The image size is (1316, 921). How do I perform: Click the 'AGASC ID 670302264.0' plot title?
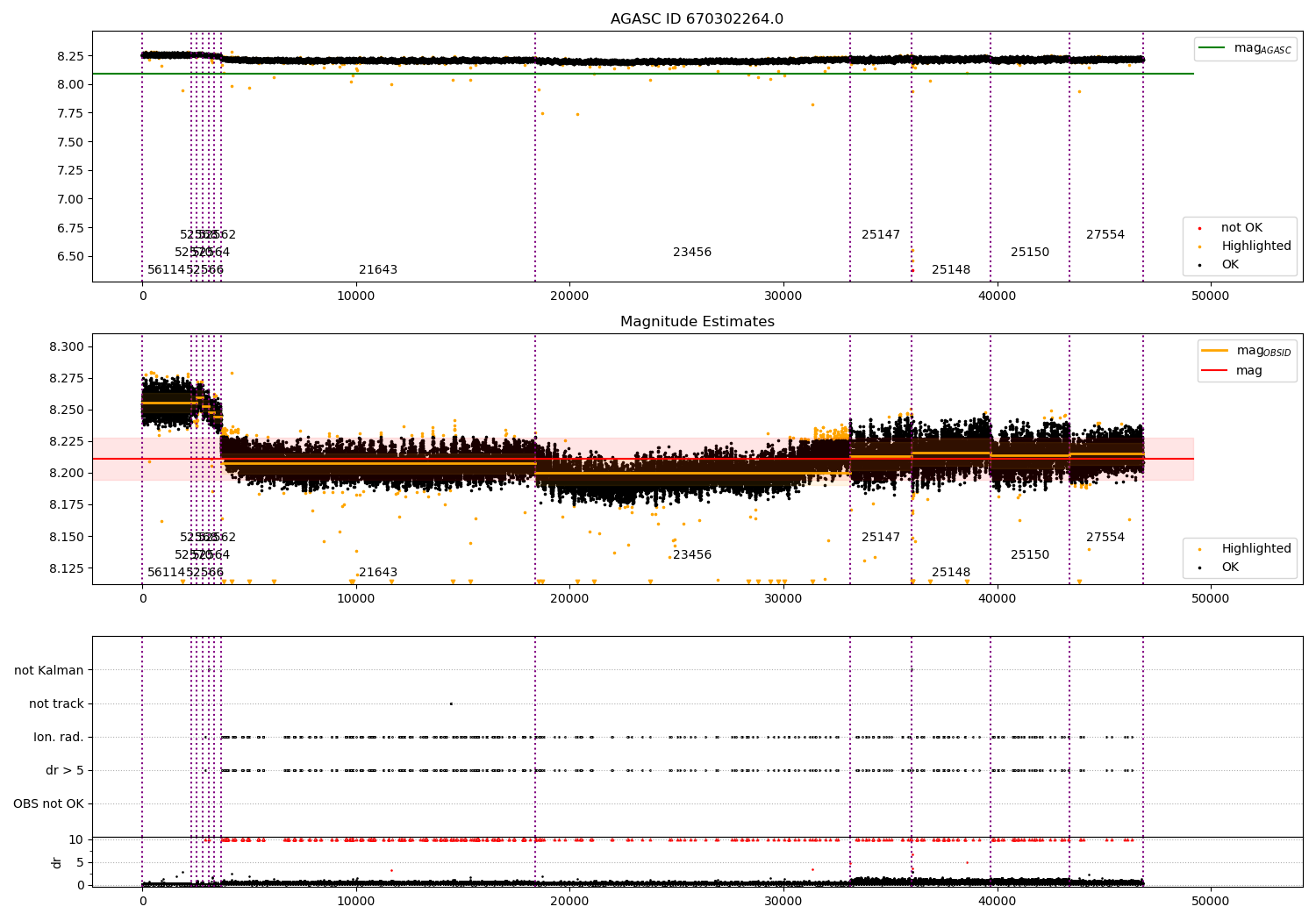[x=697, y=19]
